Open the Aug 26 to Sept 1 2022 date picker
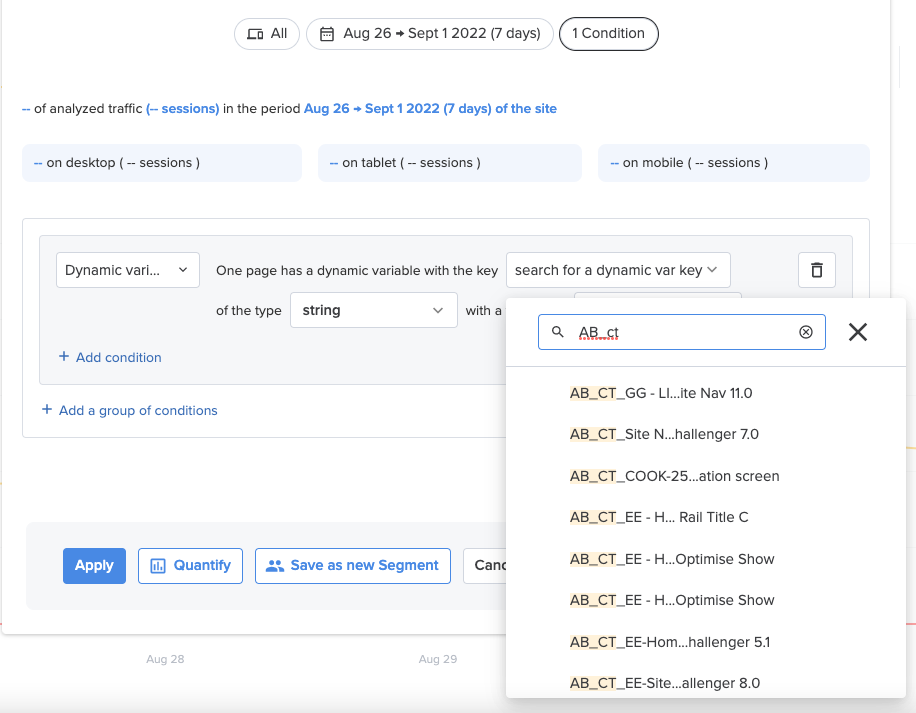The width and height of the screenshot is (916, 713). [430, 34]
